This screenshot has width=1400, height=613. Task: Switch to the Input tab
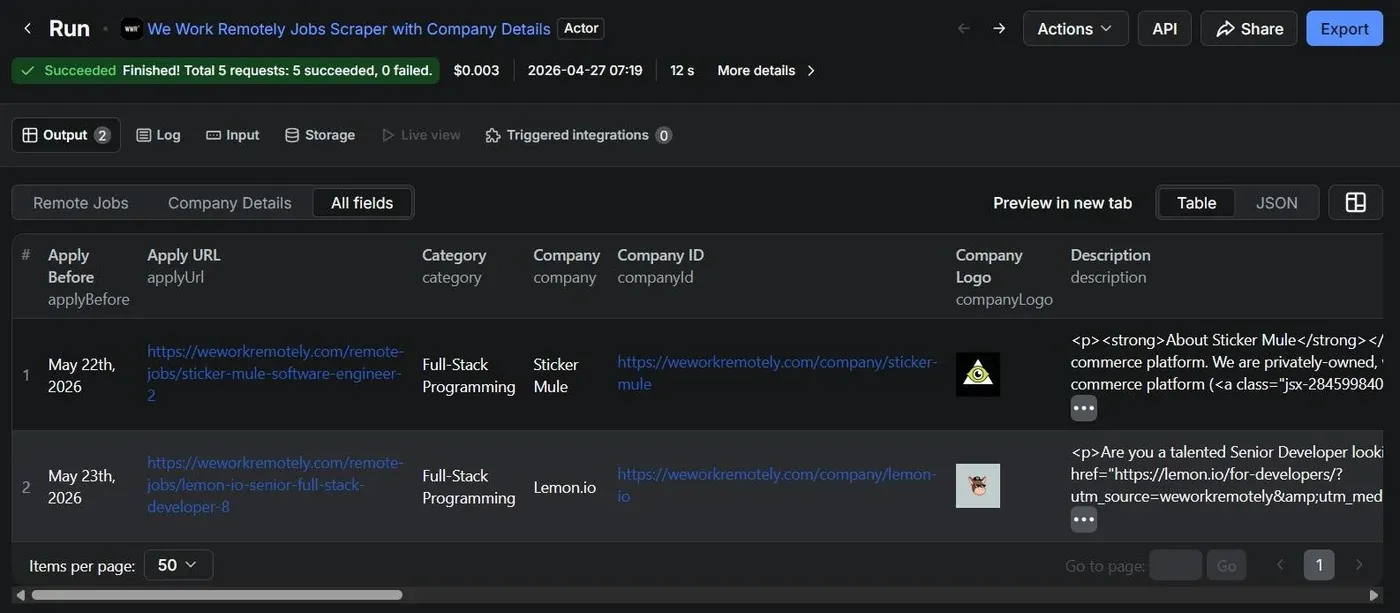tap(232, 135)
